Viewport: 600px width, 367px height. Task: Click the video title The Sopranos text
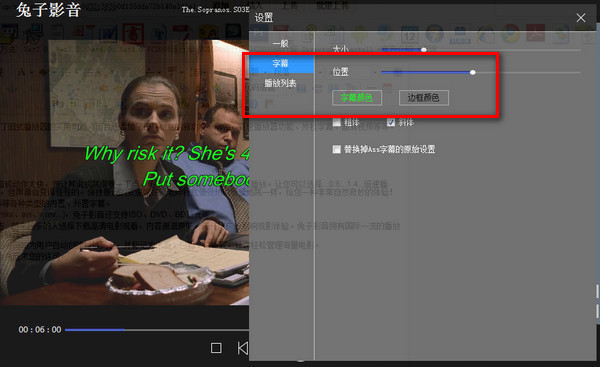(x=215, y=10)
